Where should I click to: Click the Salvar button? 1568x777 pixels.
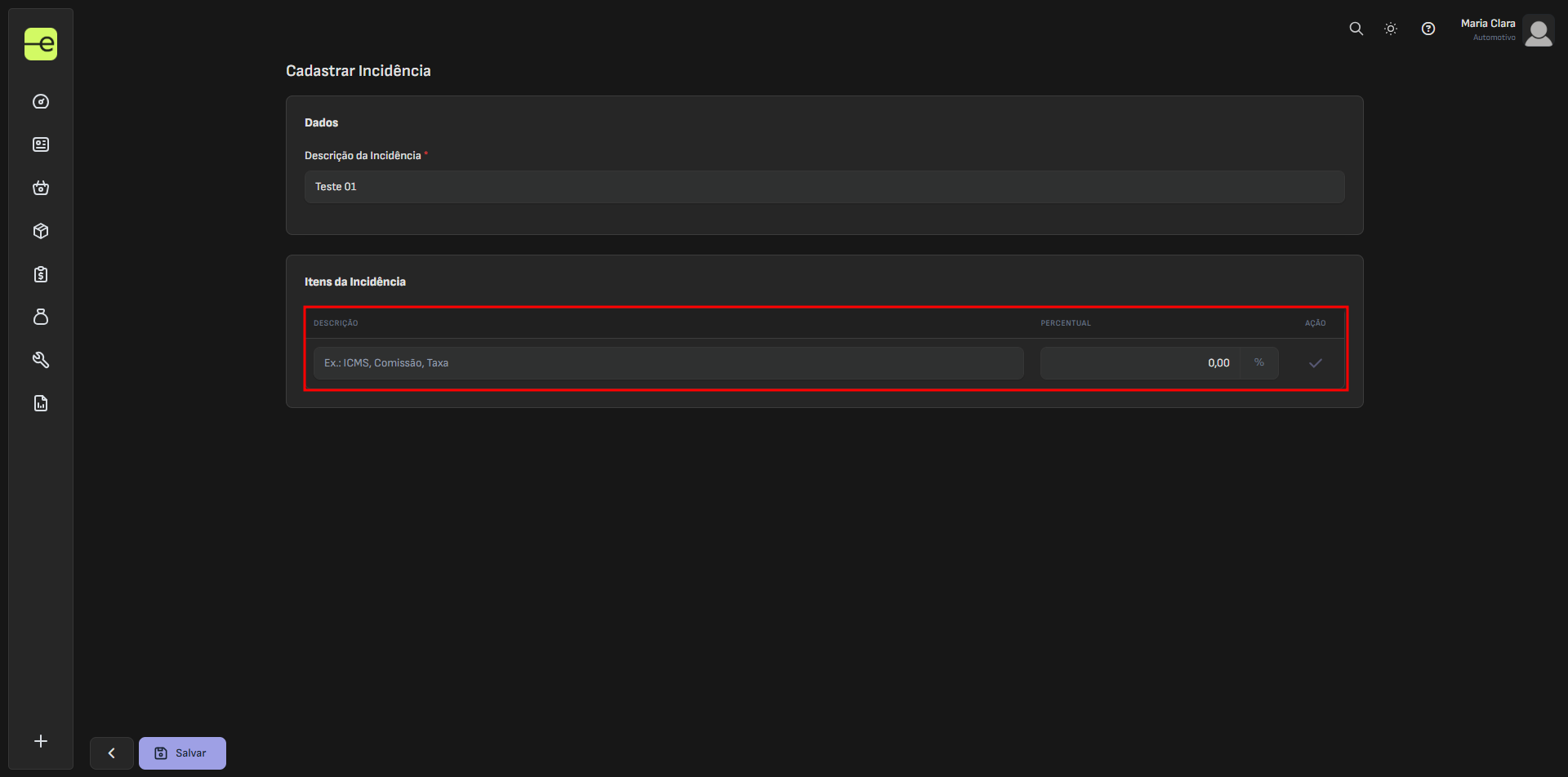click(182, 753)
